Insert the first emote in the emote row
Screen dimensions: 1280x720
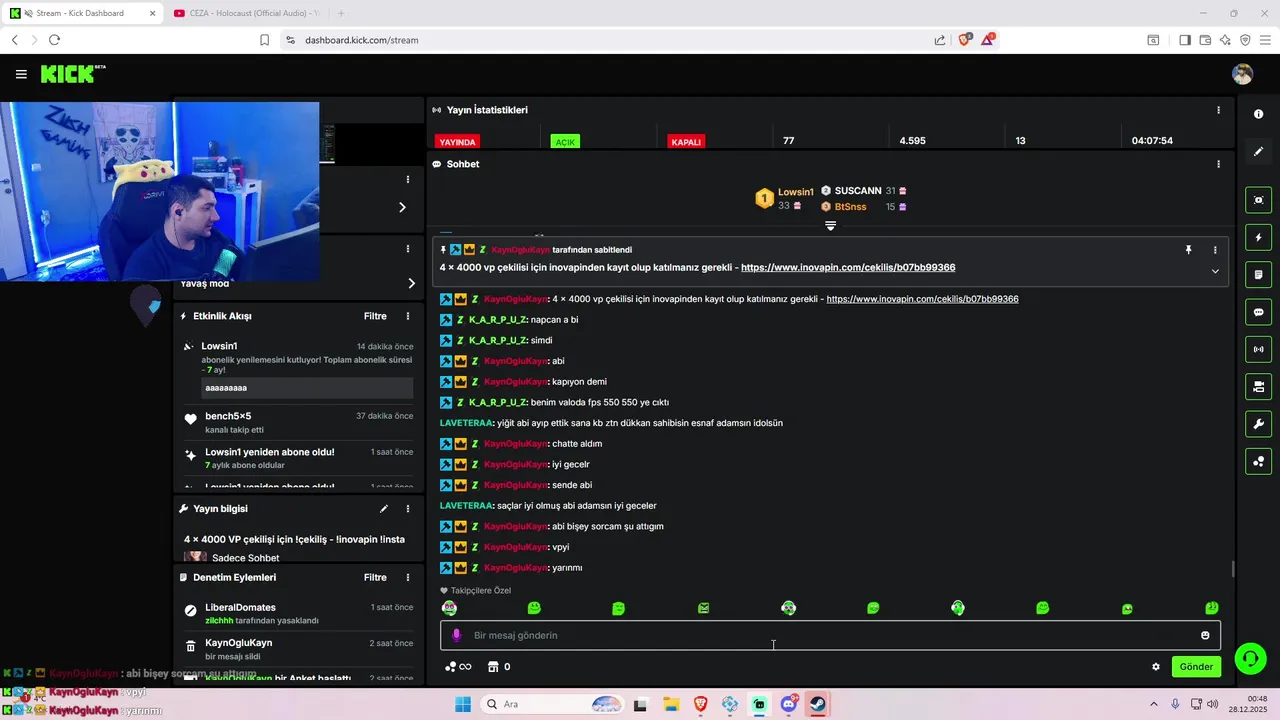(449, 608)
